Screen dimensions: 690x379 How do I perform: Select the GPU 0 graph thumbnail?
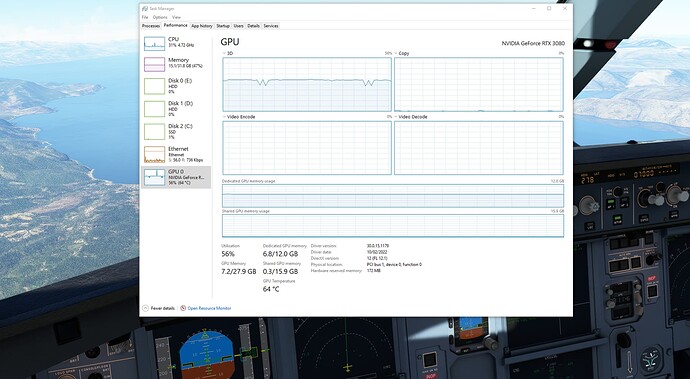154,177
